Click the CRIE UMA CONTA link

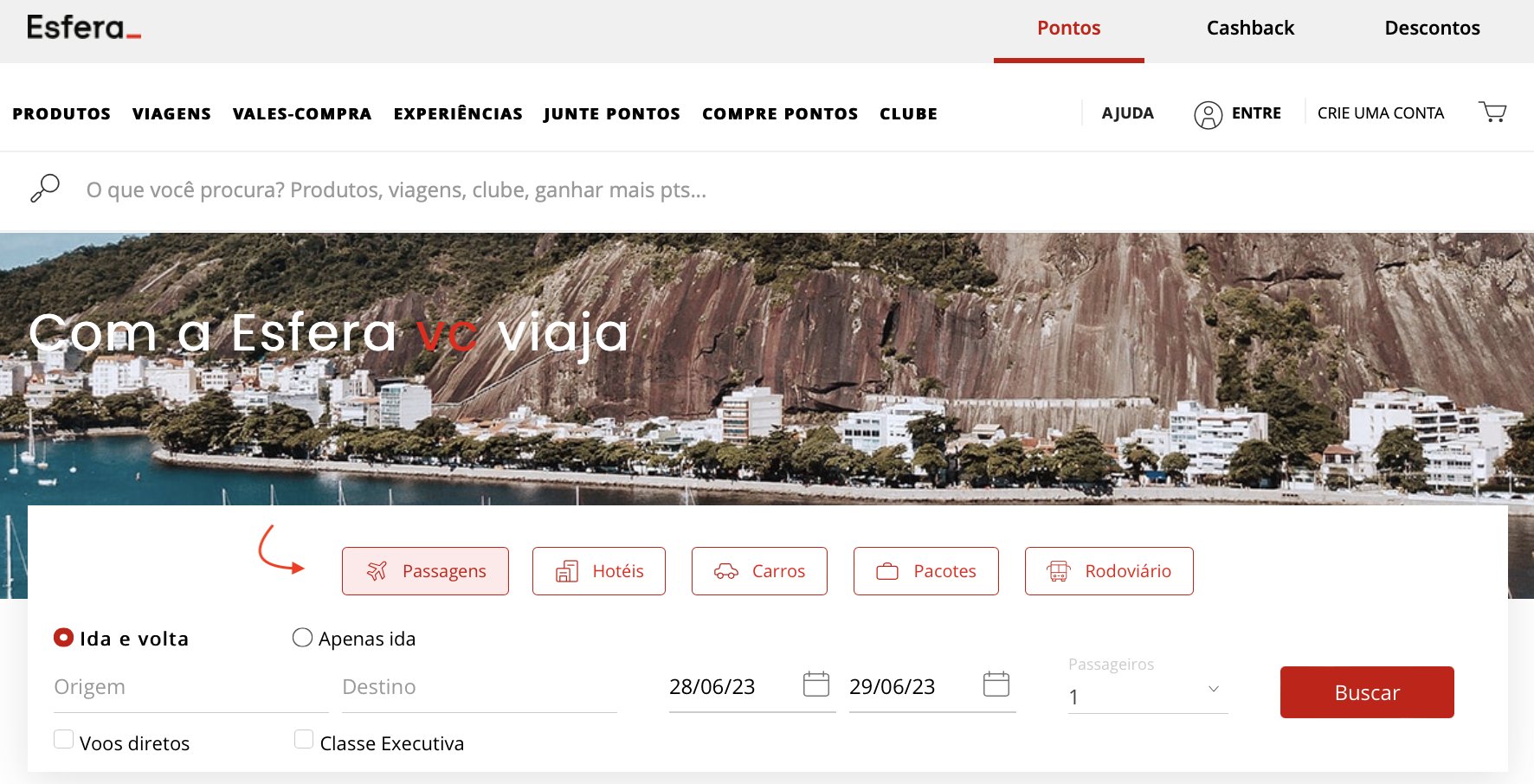point(1381,113)
